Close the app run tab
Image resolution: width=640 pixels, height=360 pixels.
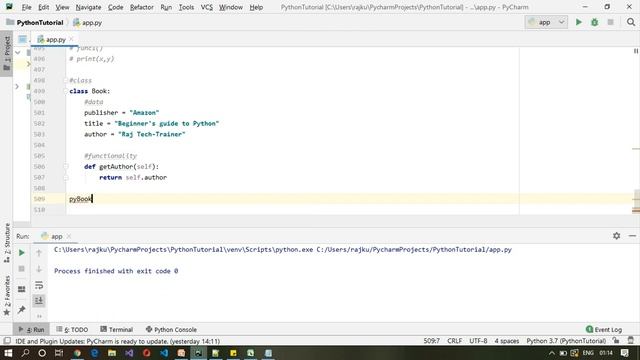pyautogui.click(x=69, y=236)
